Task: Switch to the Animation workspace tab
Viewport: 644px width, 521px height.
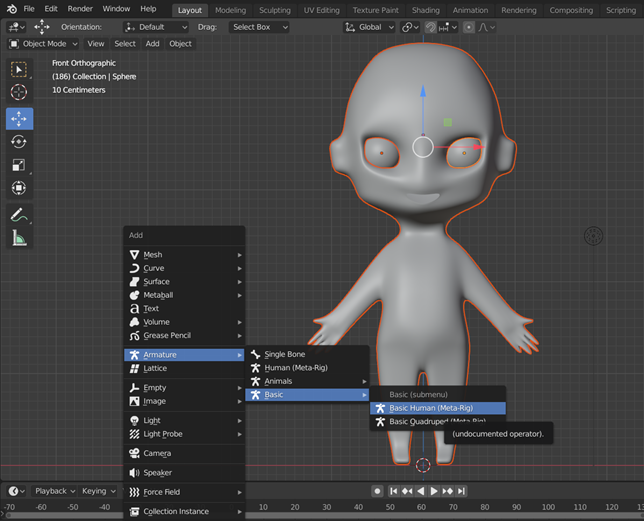Action: click(x=470, y=10)
